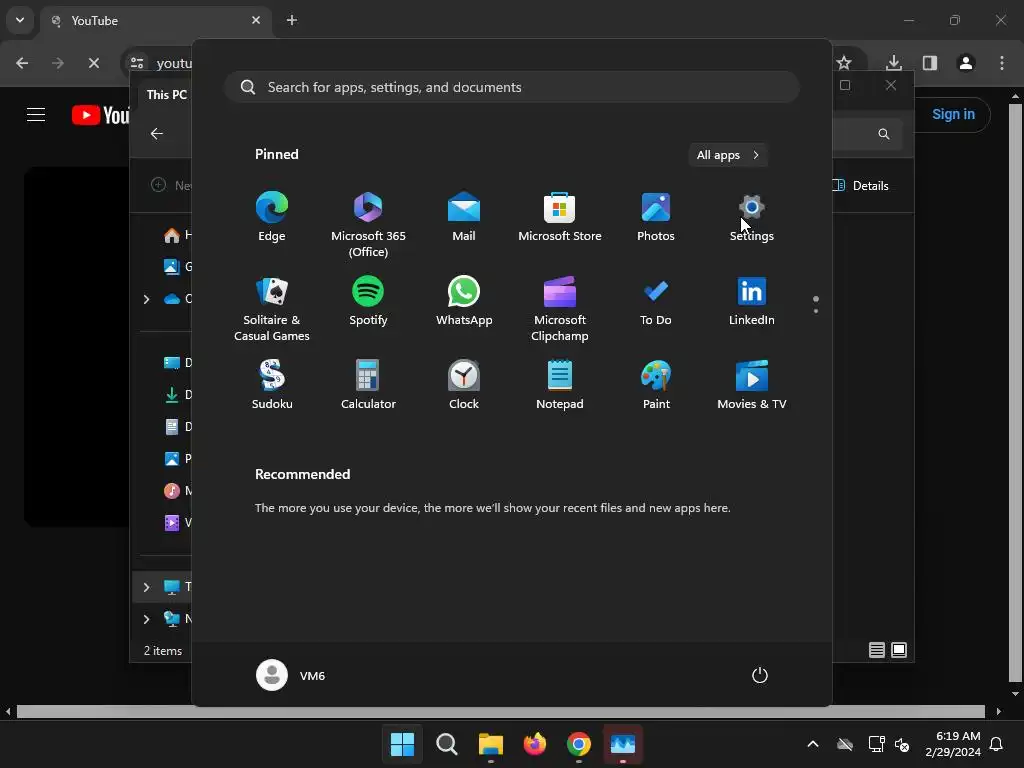Go back in File Explorer
This screenshot has height=768, width=1024.
(x=157, y=133)
